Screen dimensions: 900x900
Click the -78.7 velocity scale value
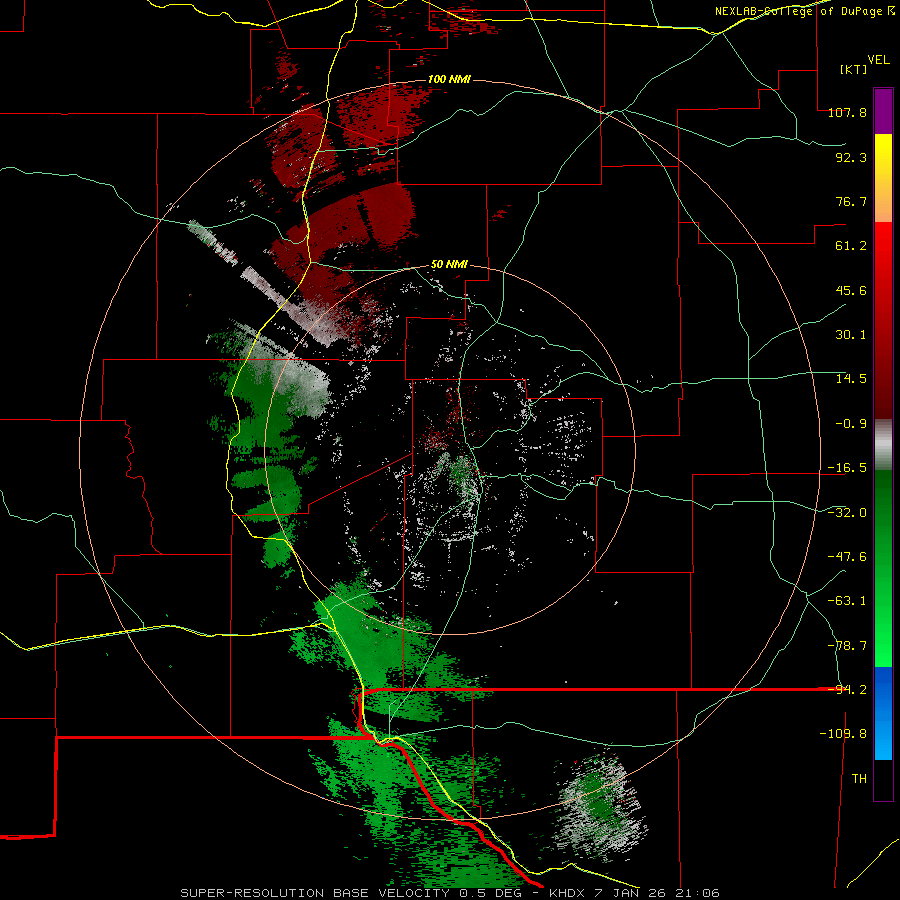(847, 646)
